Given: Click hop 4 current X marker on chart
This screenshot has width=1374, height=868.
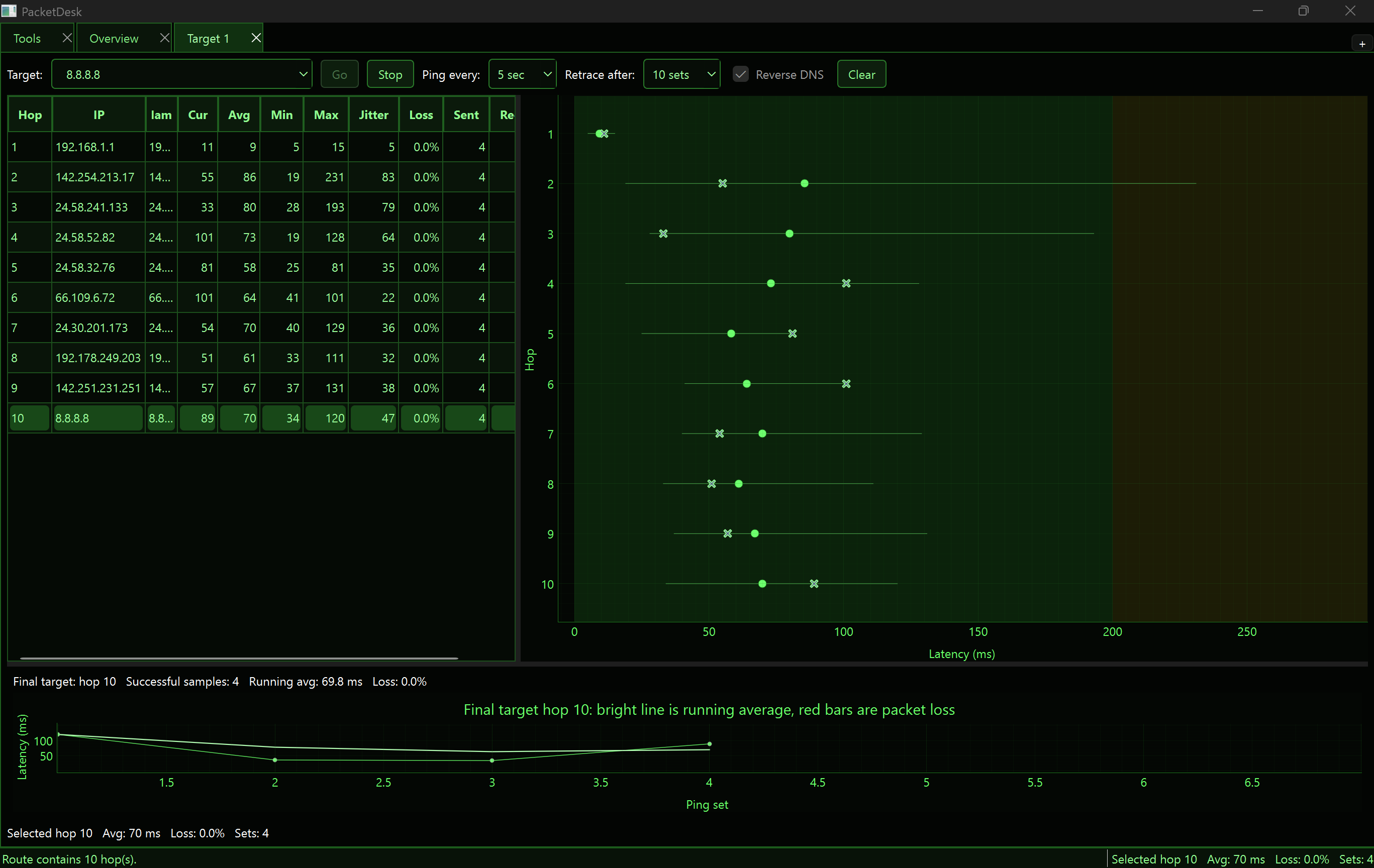Looking at the screenshot, I should click(846, 283).
